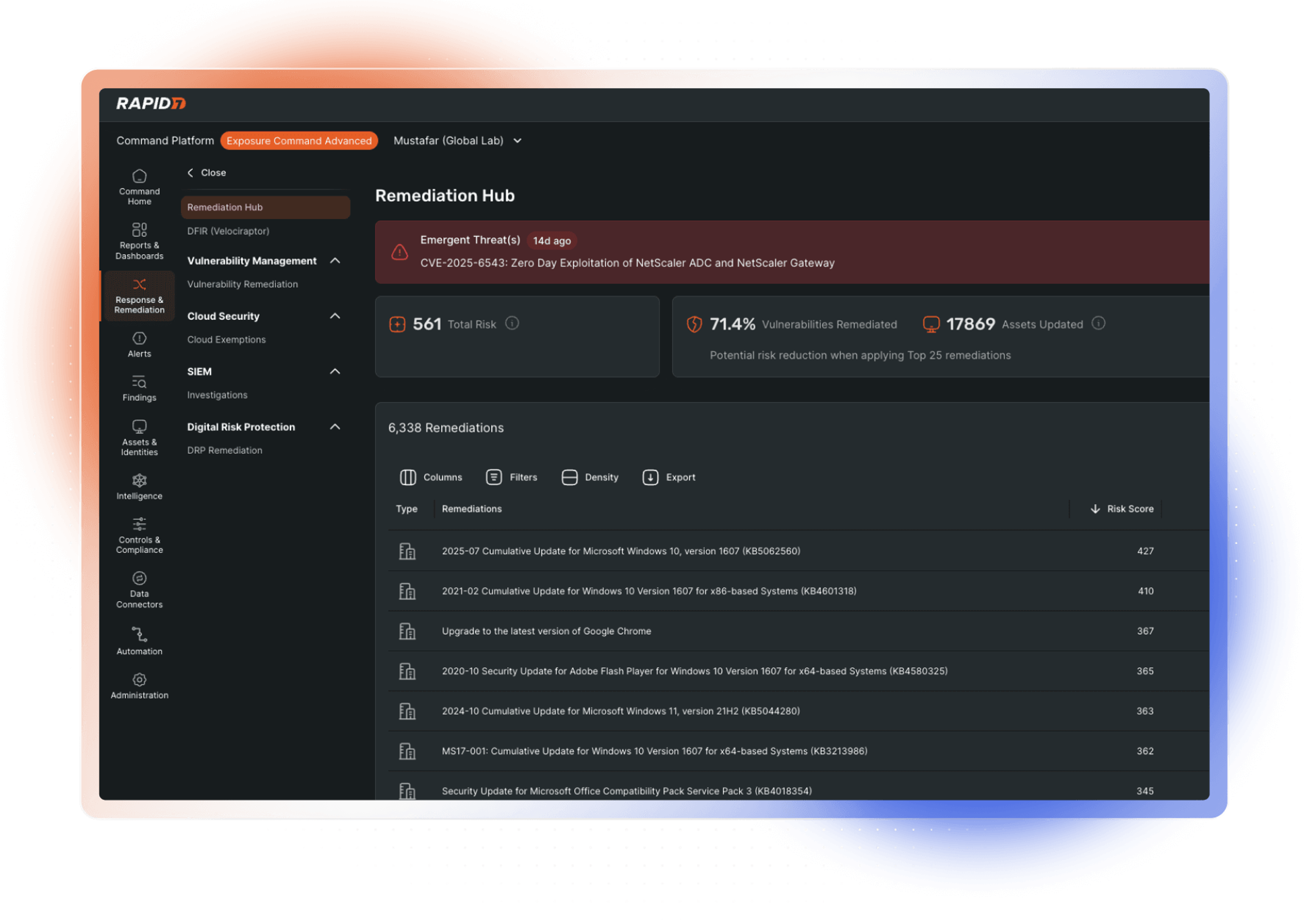This screenshot has width=1304, height=924.
Task: Click the Remediations column header
Action: pos(472,509)
